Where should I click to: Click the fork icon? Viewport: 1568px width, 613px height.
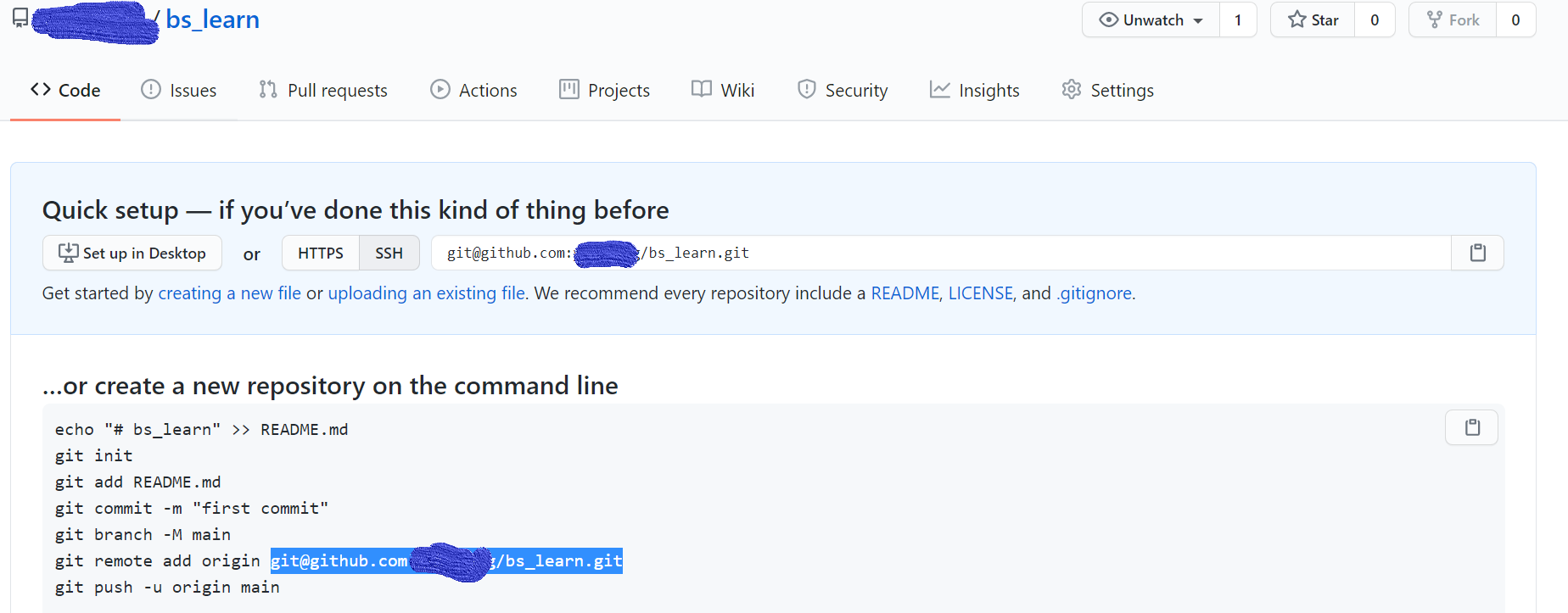tap(1434, 20)
